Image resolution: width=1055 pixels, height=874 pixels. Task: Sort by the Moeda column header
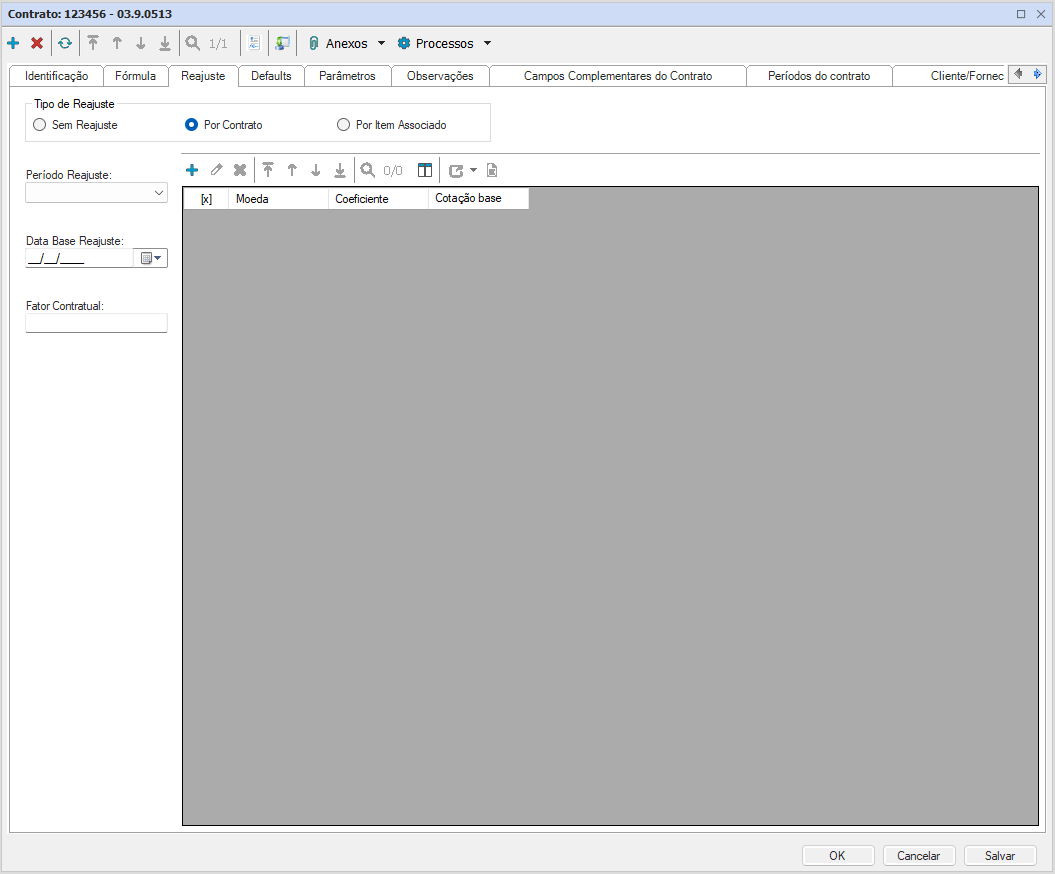279,199
